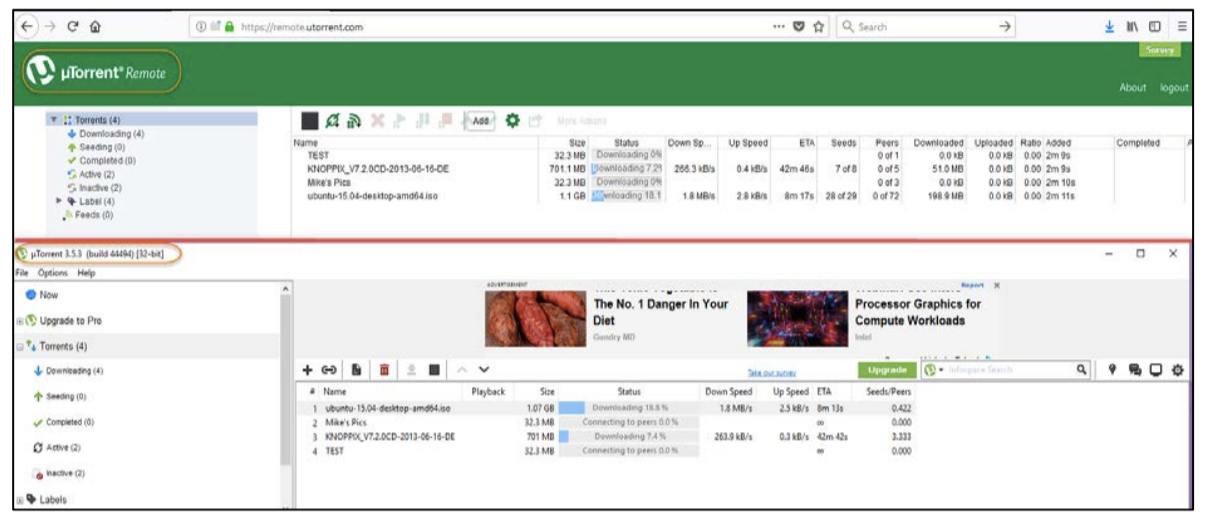Screen dimensions: 1208x524
Task: Click the Add torrent button in uTorrent Remote
Action: coord(481,120)
